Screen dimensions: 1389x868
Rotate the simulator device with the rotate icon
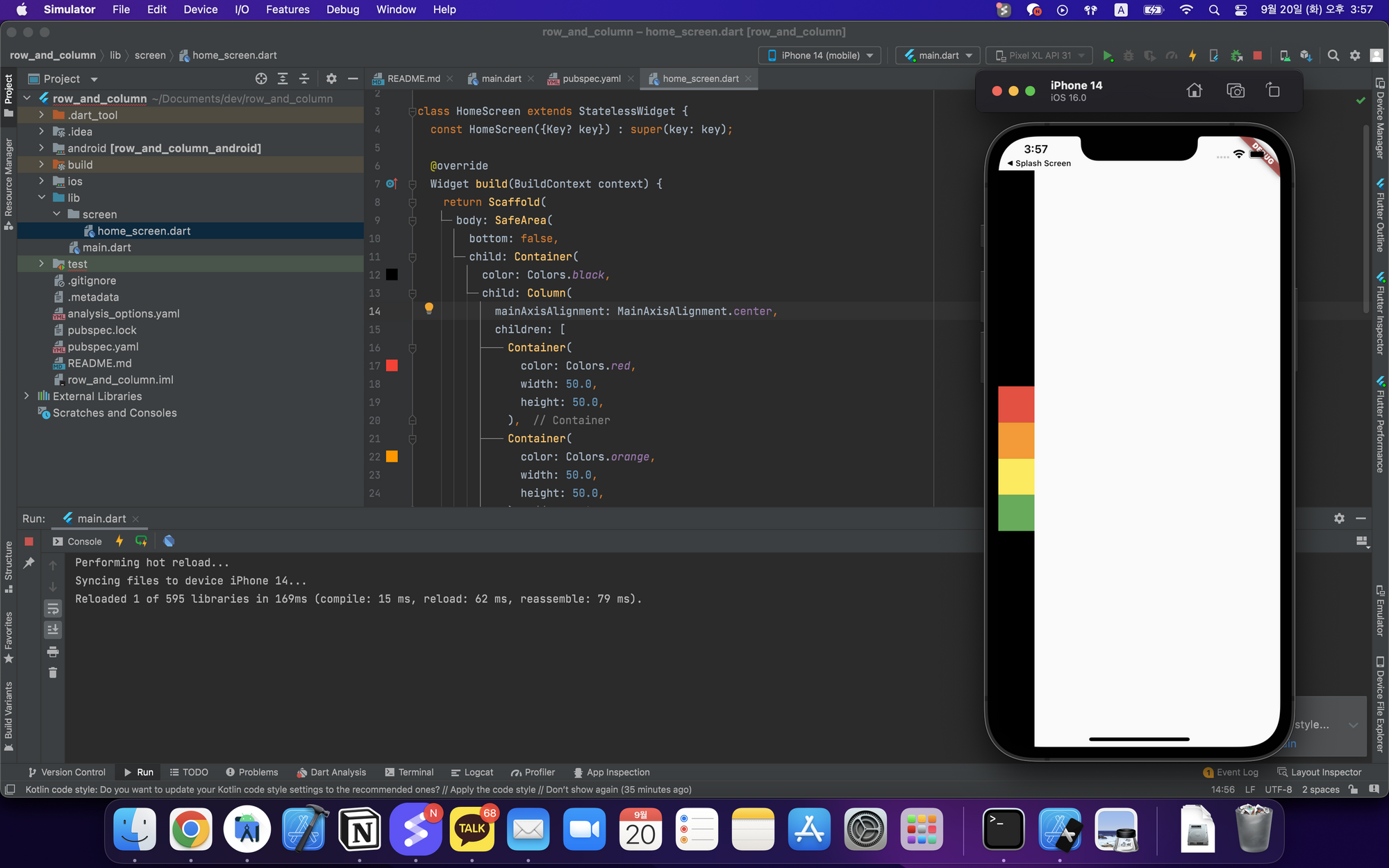point(1272,90)
